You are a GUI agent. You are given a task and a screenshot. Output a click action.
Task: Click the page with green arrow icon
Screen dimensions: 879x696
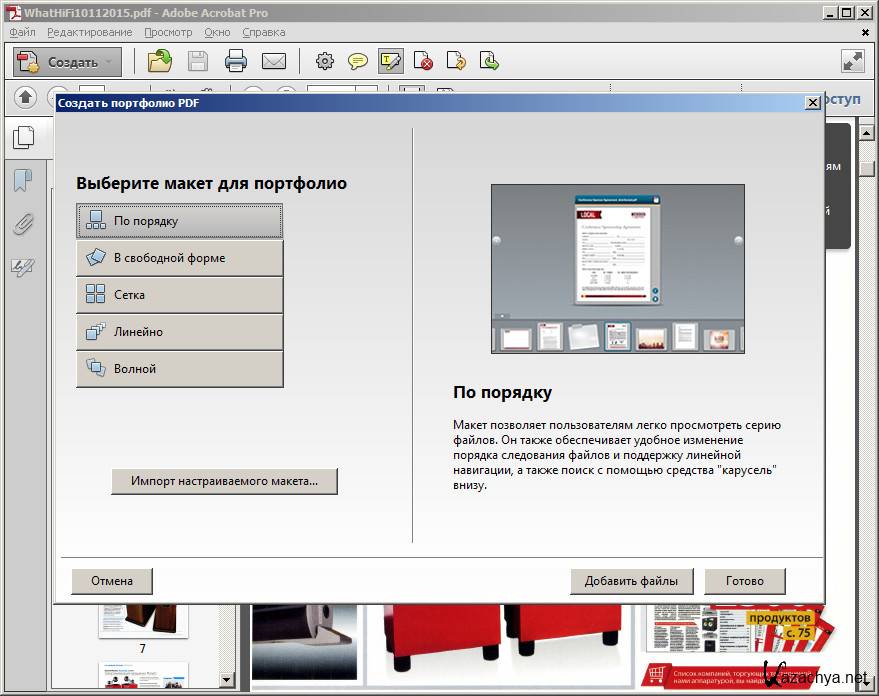click(490, 62)
